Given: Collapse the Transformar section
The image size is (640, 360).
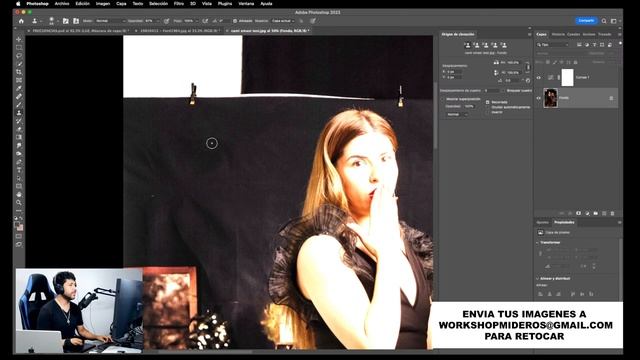Looking at the screenshot, I should tap(537, 242).
